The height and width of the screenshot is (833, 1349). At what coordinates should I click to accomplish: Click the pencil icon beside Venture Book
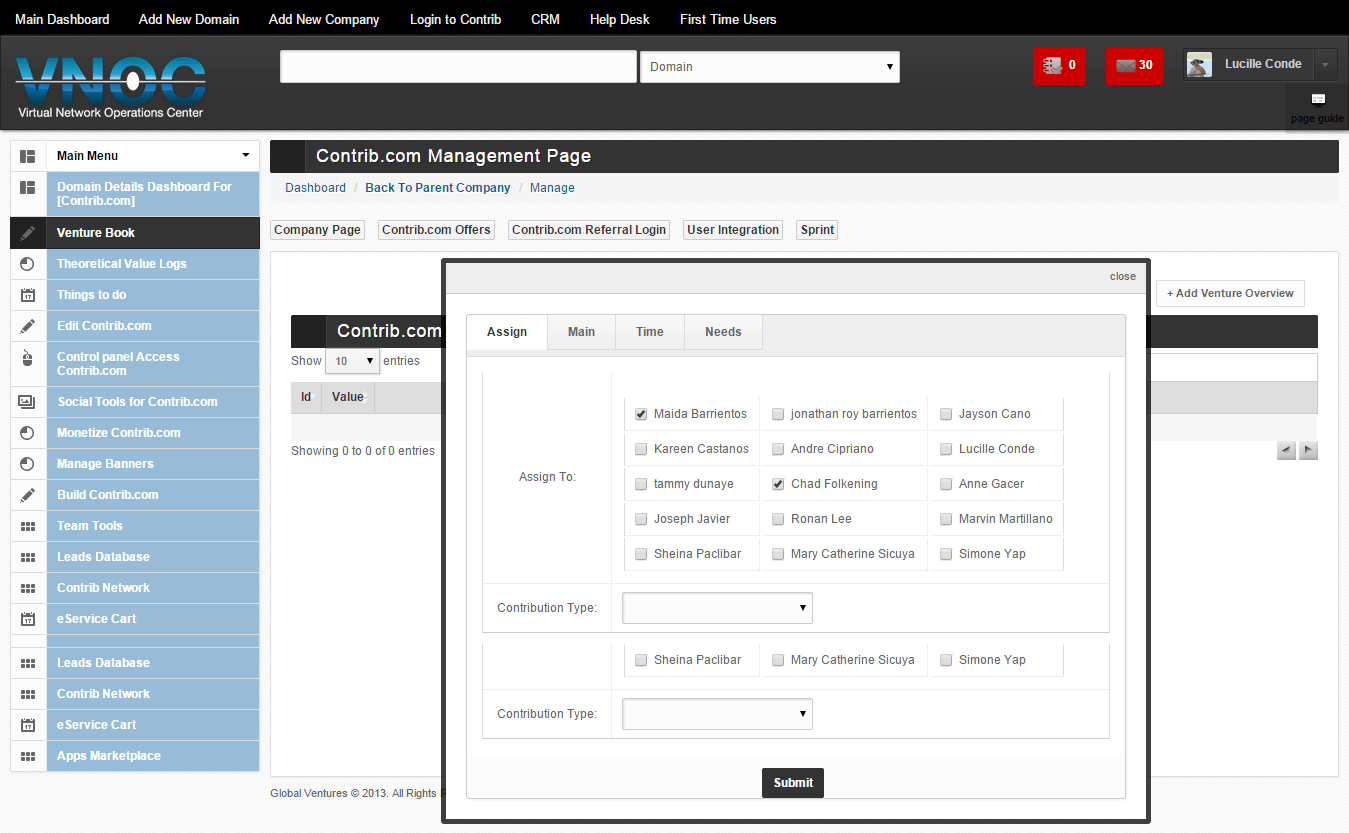pyautogui.click(x=28, y=233)
